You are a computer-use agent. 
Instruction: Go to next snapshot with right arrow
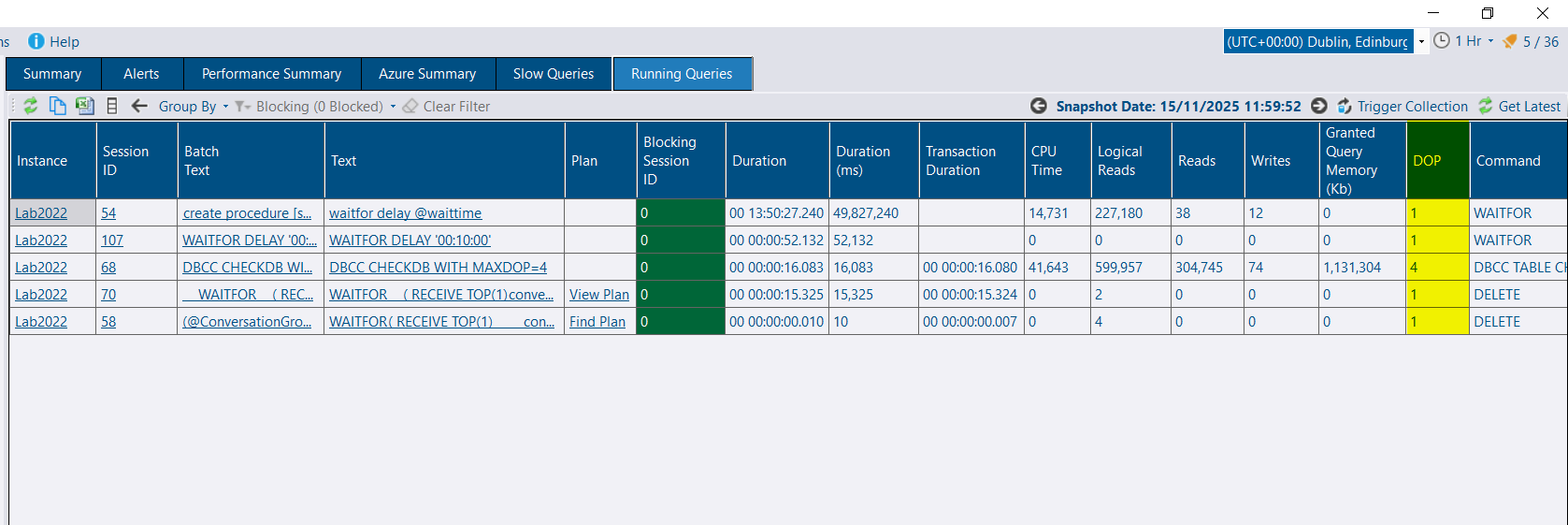point(1319,106)
